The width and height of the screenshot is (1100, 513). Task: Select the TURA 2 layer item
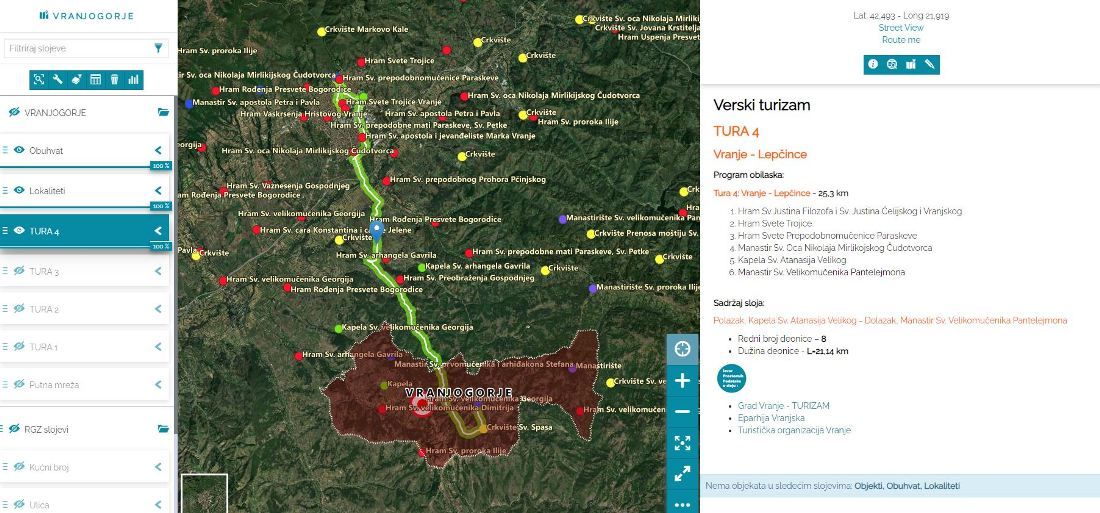[x=44, y=309]
